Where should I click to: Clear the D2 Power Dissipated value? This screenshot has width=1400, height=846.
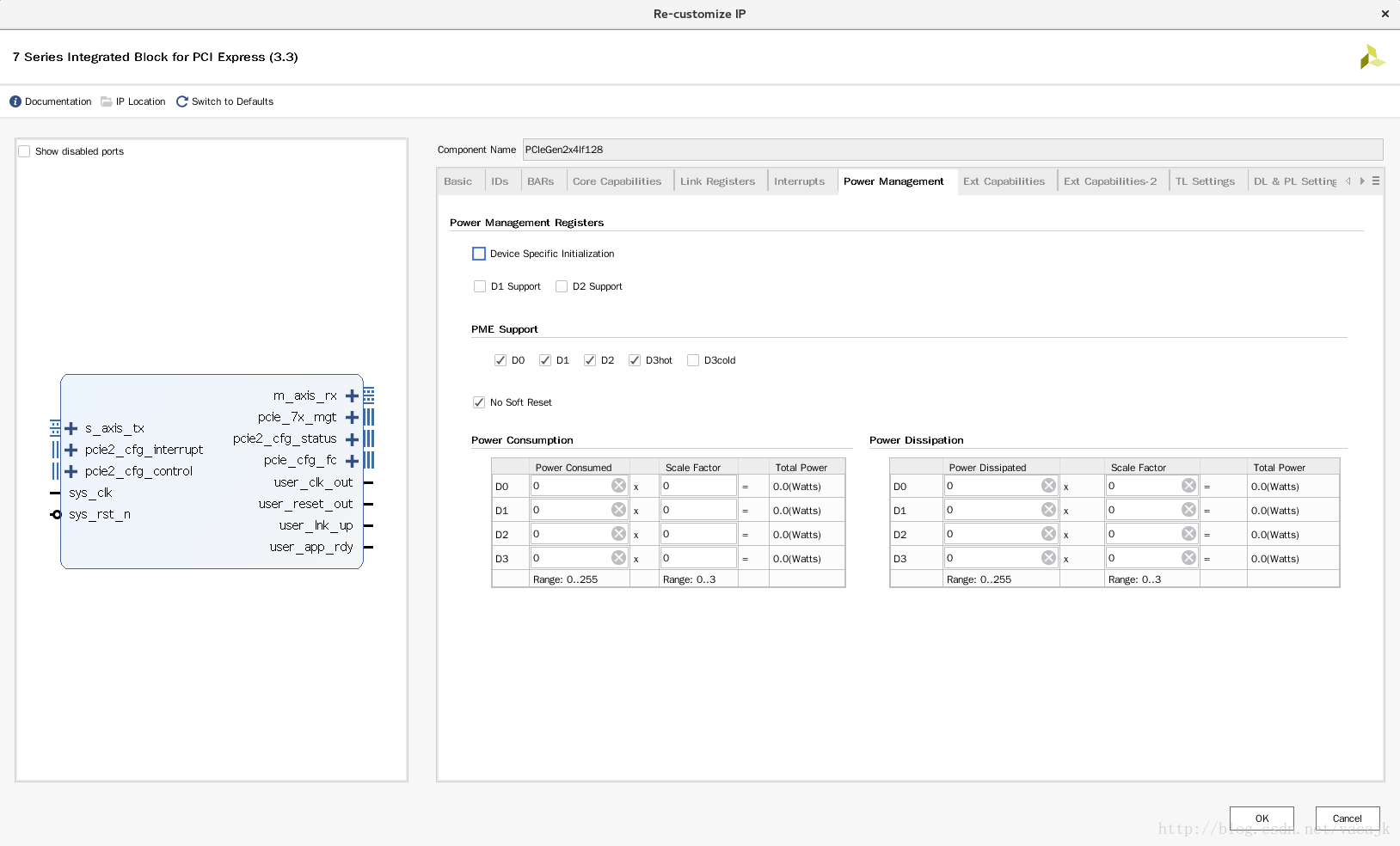[1048, 534]
